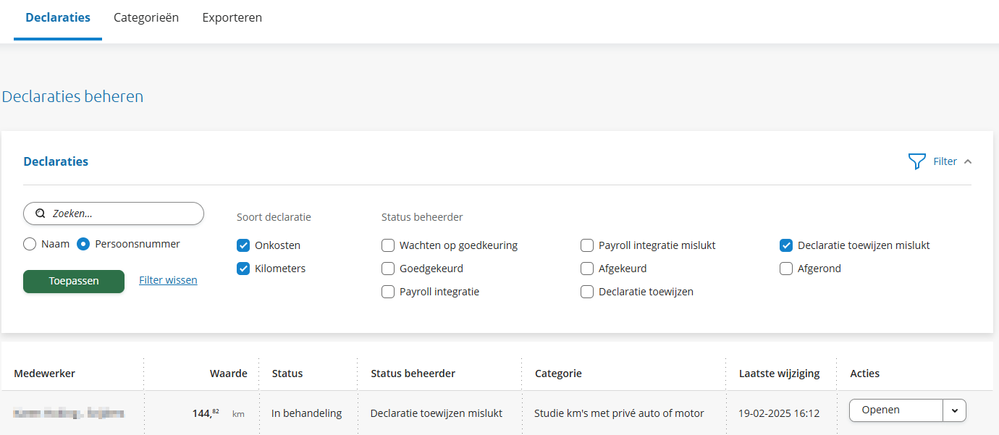Sort by the Laatste wijziging column header
Viewport: 999px width, 435px height.
pyautogui.click(x=779, y=373)
